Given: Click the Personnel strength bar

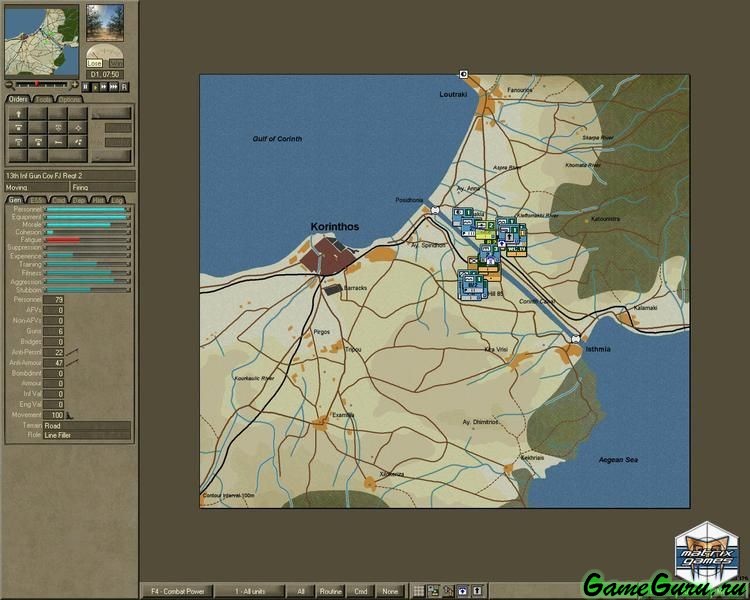Looking at the screenshot, I should pos(87,210).
